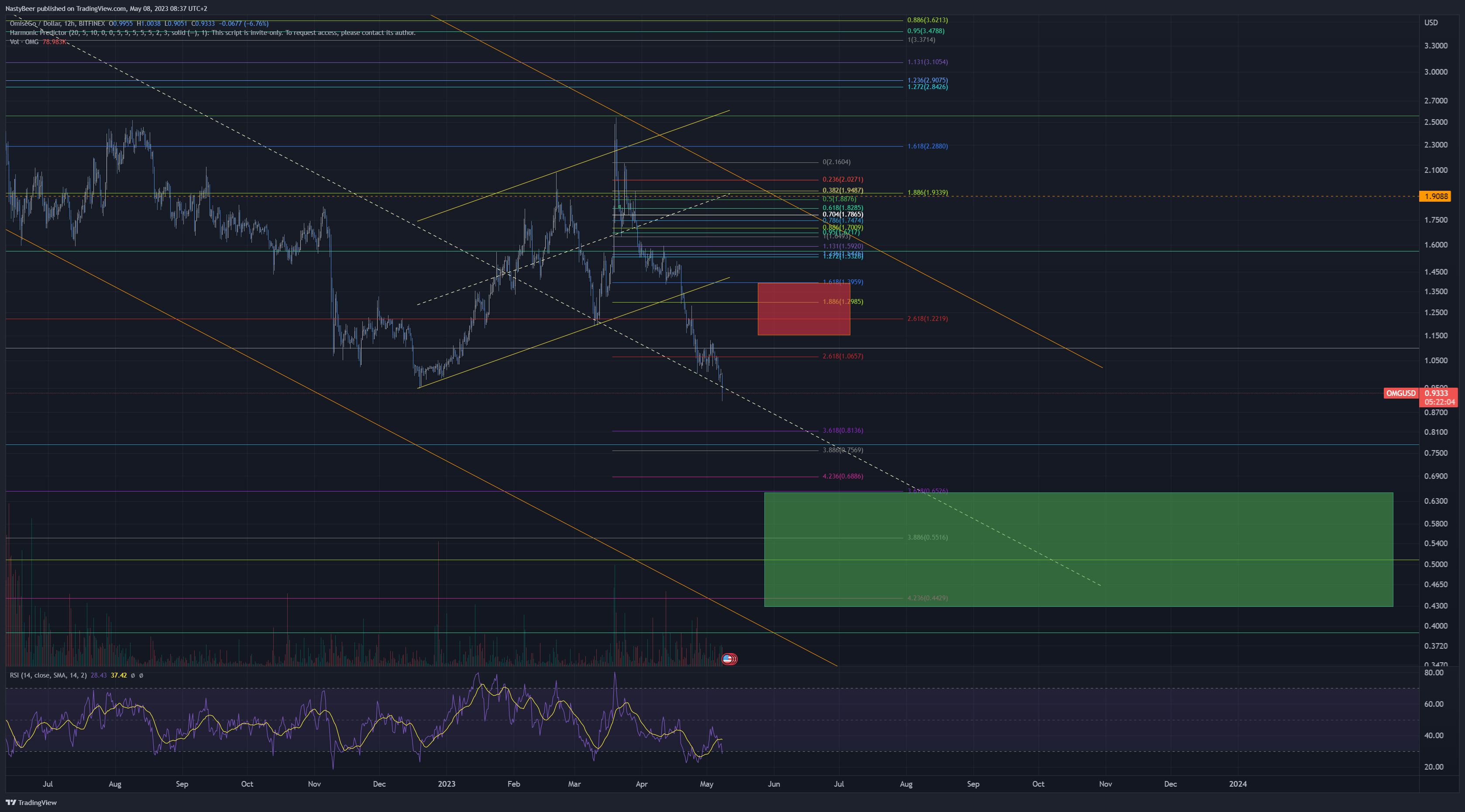This screenshot has height=812, width=1465.
Task: Click fib label 0.236(2.0271)
Action: (843, 179)
